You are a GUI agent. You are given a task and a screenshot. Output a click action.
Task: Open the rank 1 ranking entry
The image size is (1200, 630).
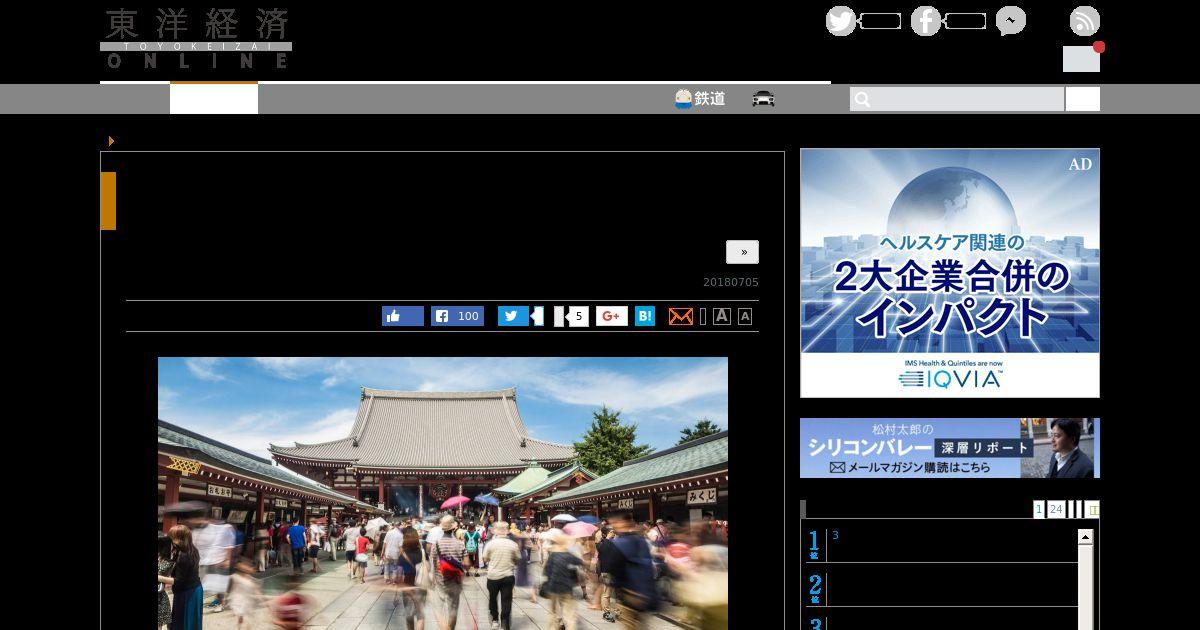(941, 545)
